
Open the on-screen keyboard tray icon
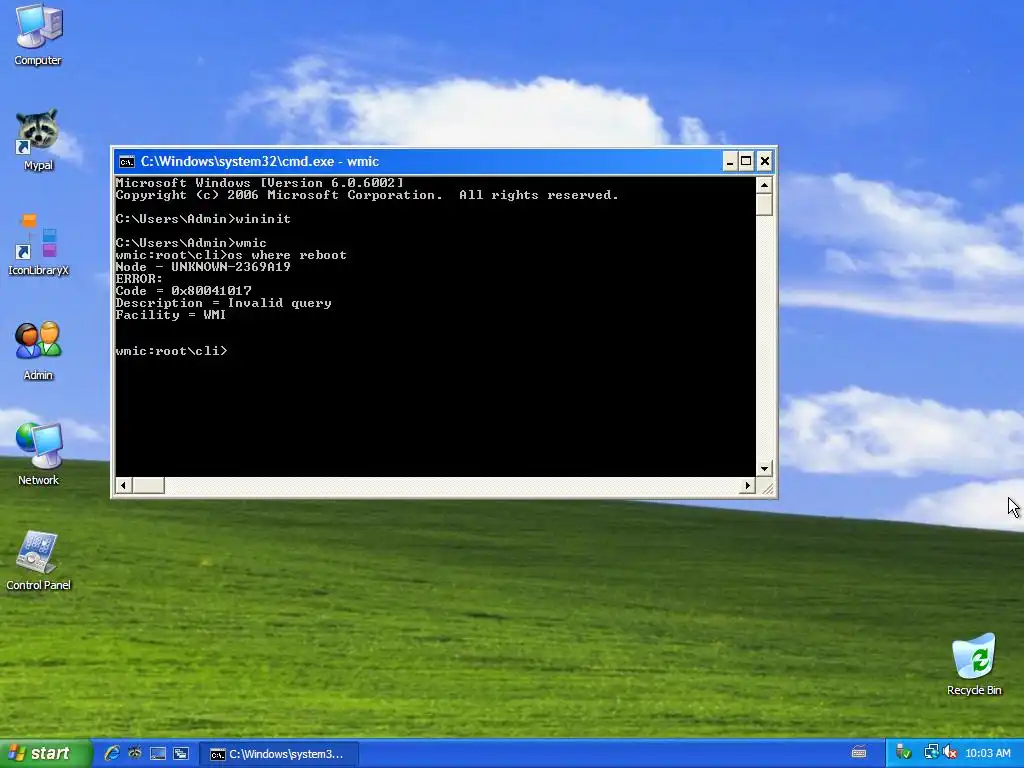pos(859,753)
